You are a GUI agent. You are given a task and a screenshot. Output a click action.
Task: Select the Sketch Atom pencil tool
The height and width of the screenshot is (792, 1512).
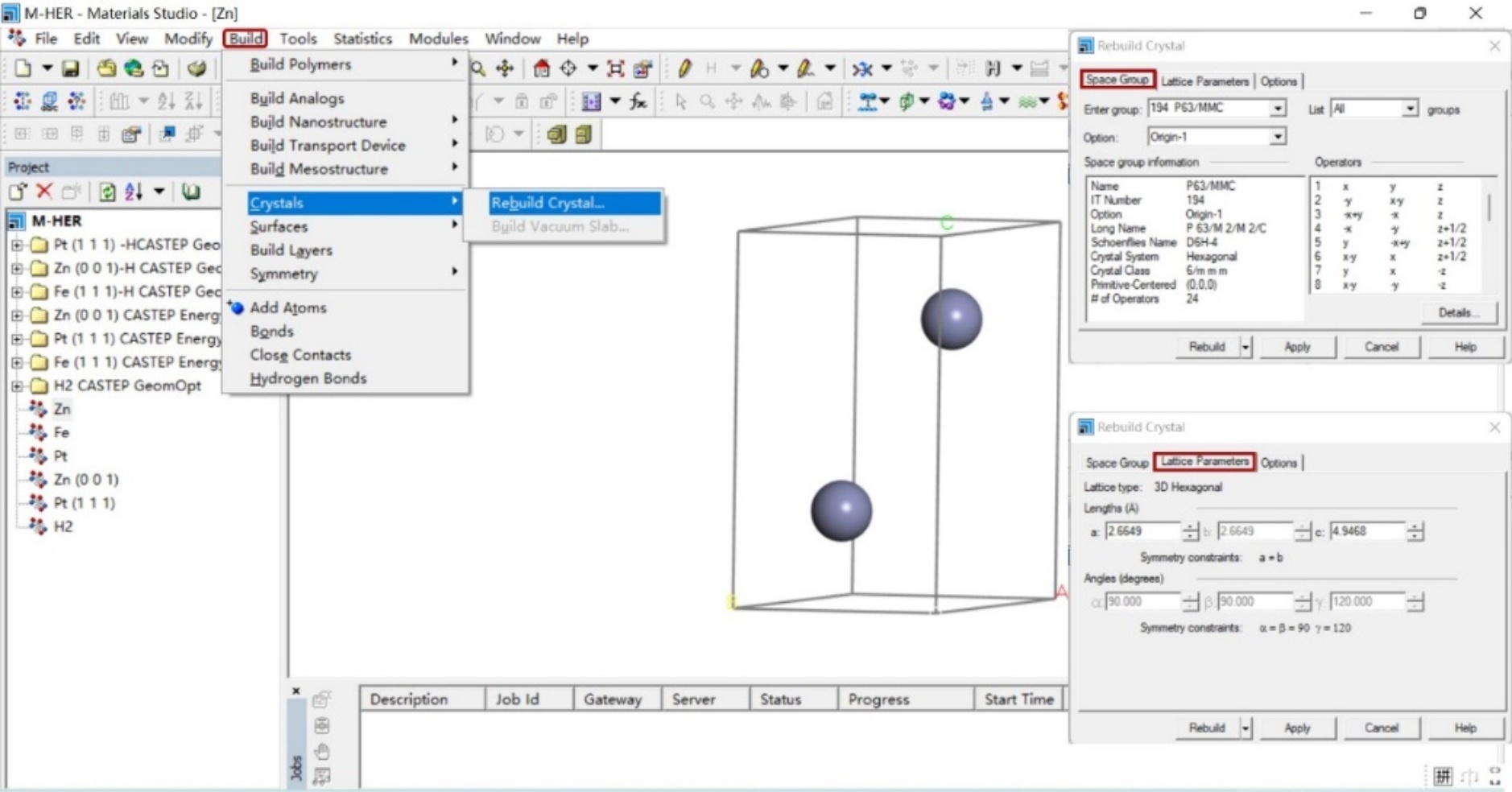684,69
